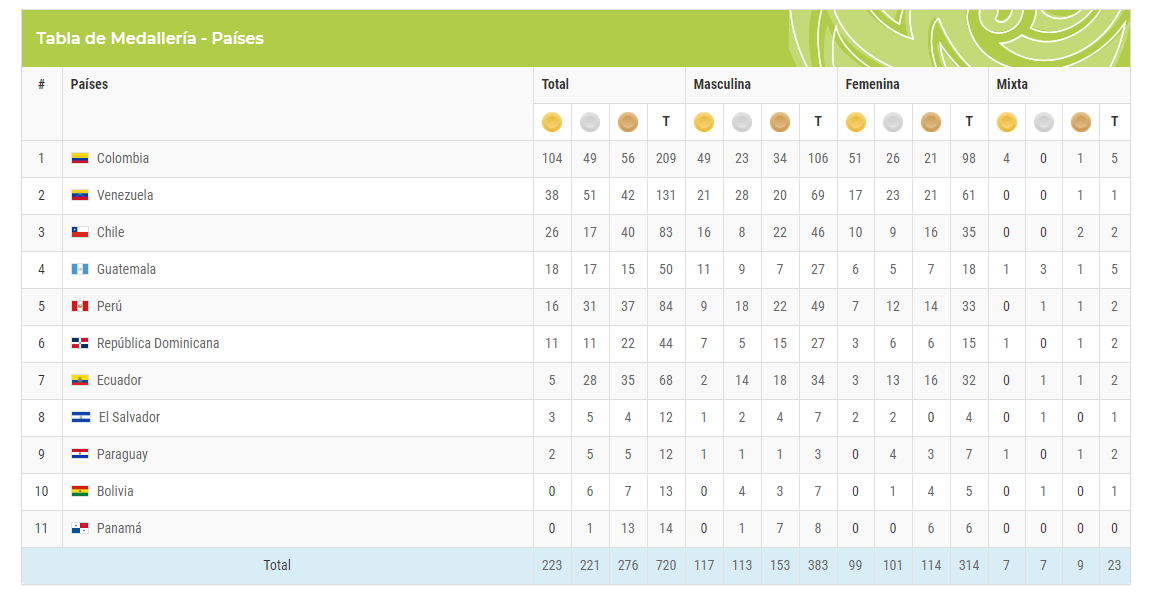
Task: Click the Chile flag icon
Action: click(x=79, y=232)
